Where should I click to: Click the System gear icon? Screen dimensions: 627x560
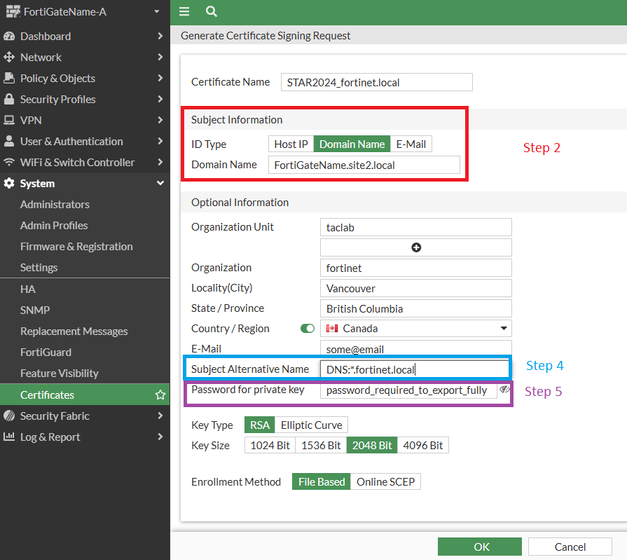(x=9, y=183)
